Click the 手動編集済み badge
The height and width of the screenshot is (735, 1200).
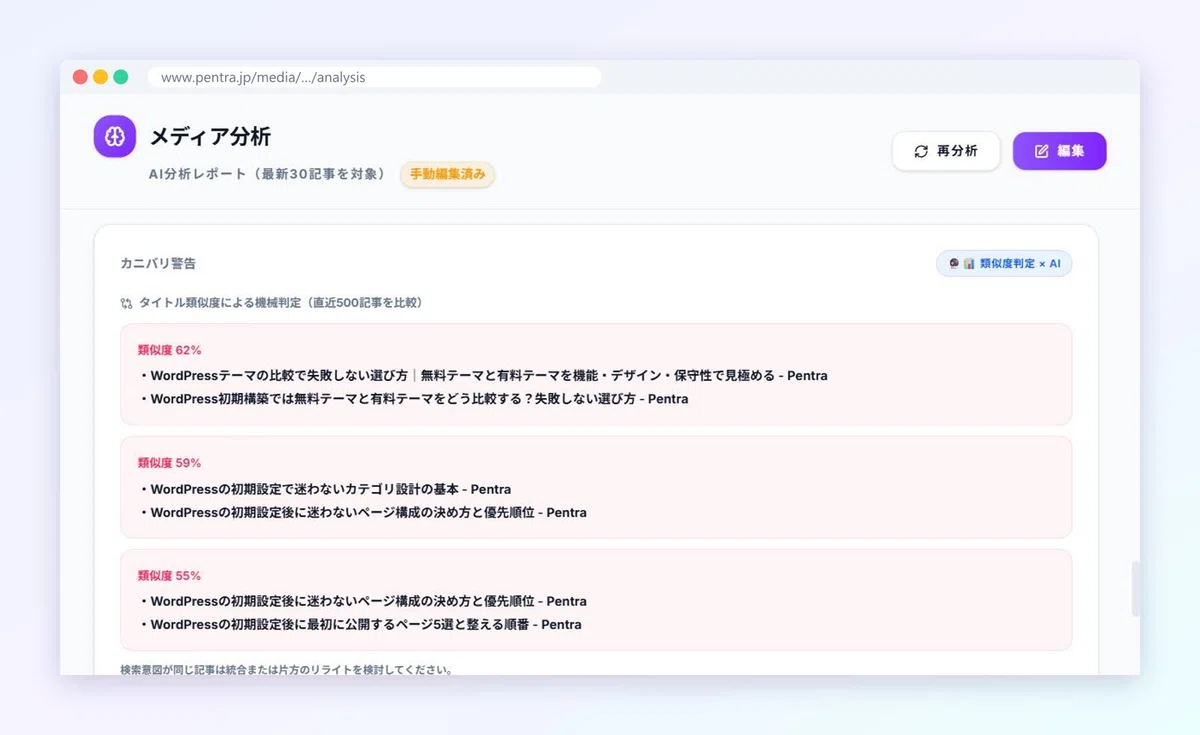point(447,174)
